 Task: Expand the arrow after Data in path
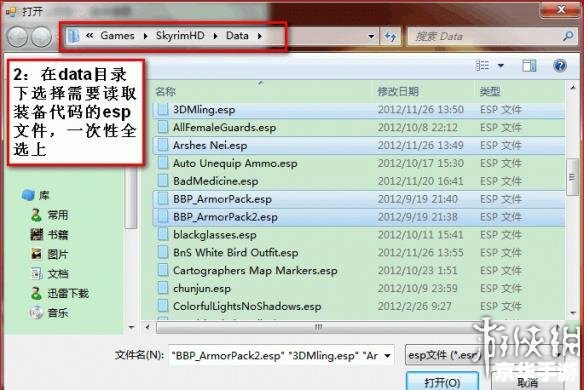click(260, 36)
